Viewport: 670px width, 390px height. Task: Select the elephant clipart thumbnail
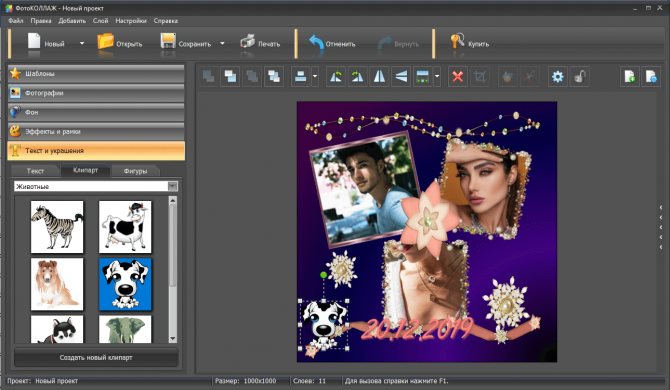125,329
